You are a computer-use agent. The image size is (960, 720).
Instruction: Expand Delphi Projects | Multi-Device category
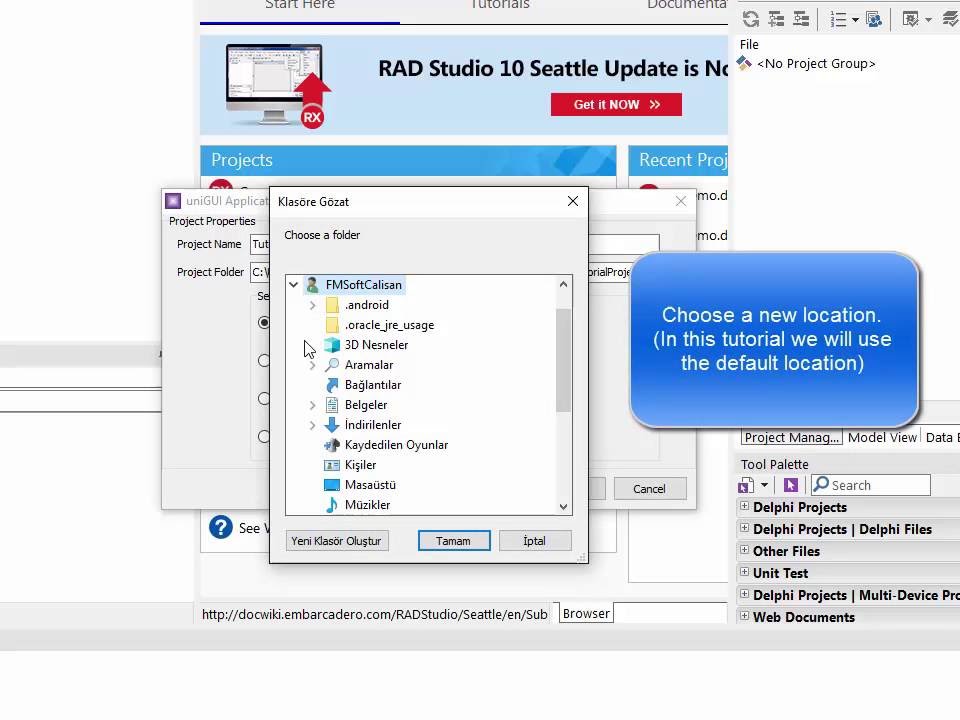[744, 594]
